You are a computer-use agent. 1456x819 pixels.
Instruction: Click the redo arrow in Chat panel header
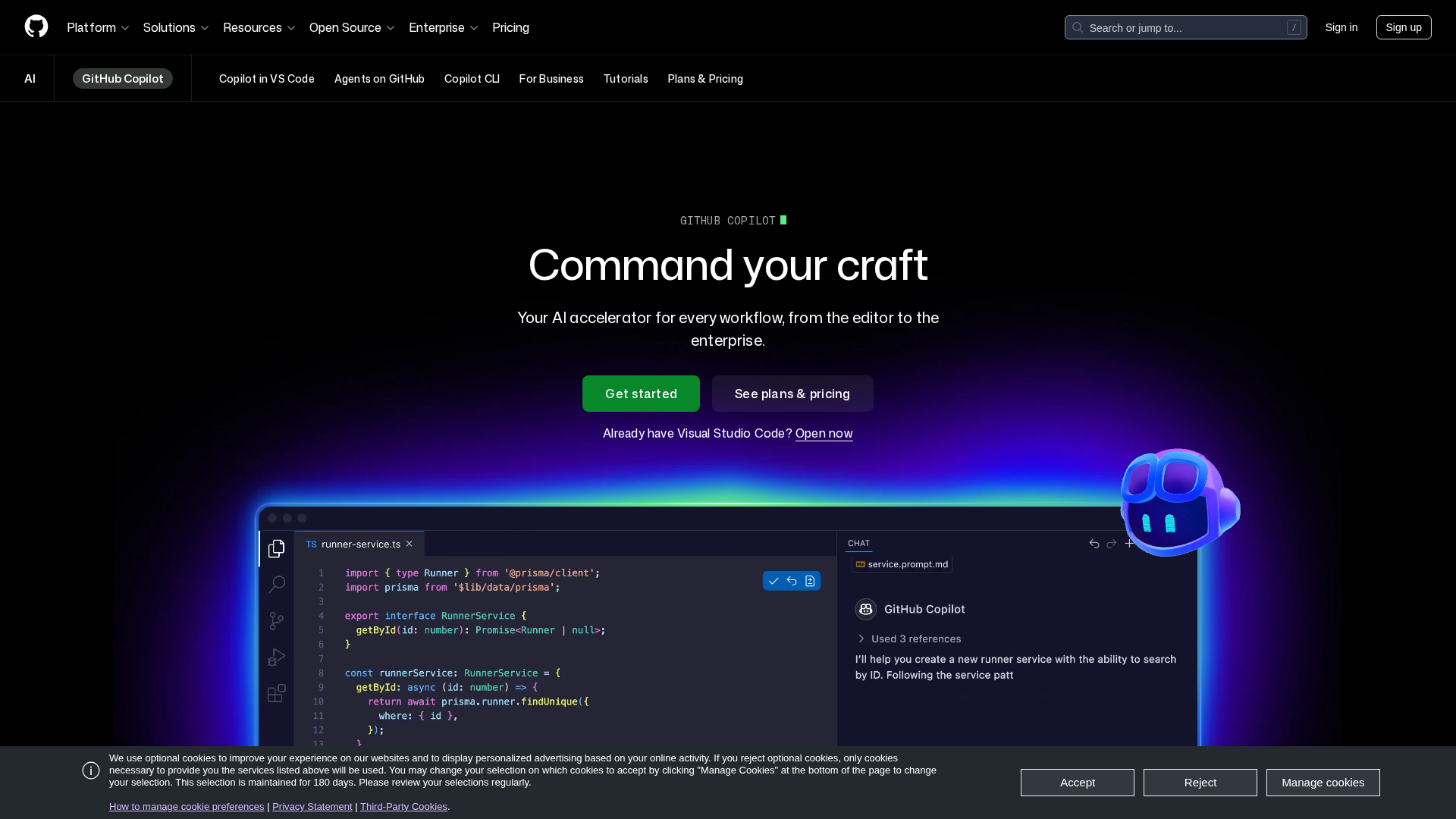coord(1112,544)
